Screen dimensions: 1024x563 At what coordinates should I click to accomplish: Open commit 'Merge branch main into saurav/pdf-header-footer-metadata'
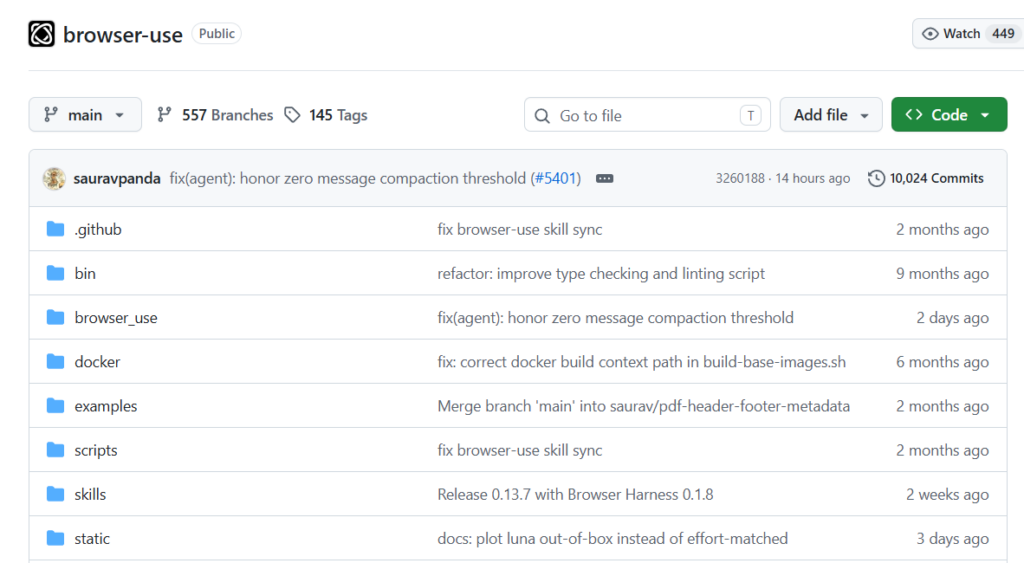click(x=644, y=406)
